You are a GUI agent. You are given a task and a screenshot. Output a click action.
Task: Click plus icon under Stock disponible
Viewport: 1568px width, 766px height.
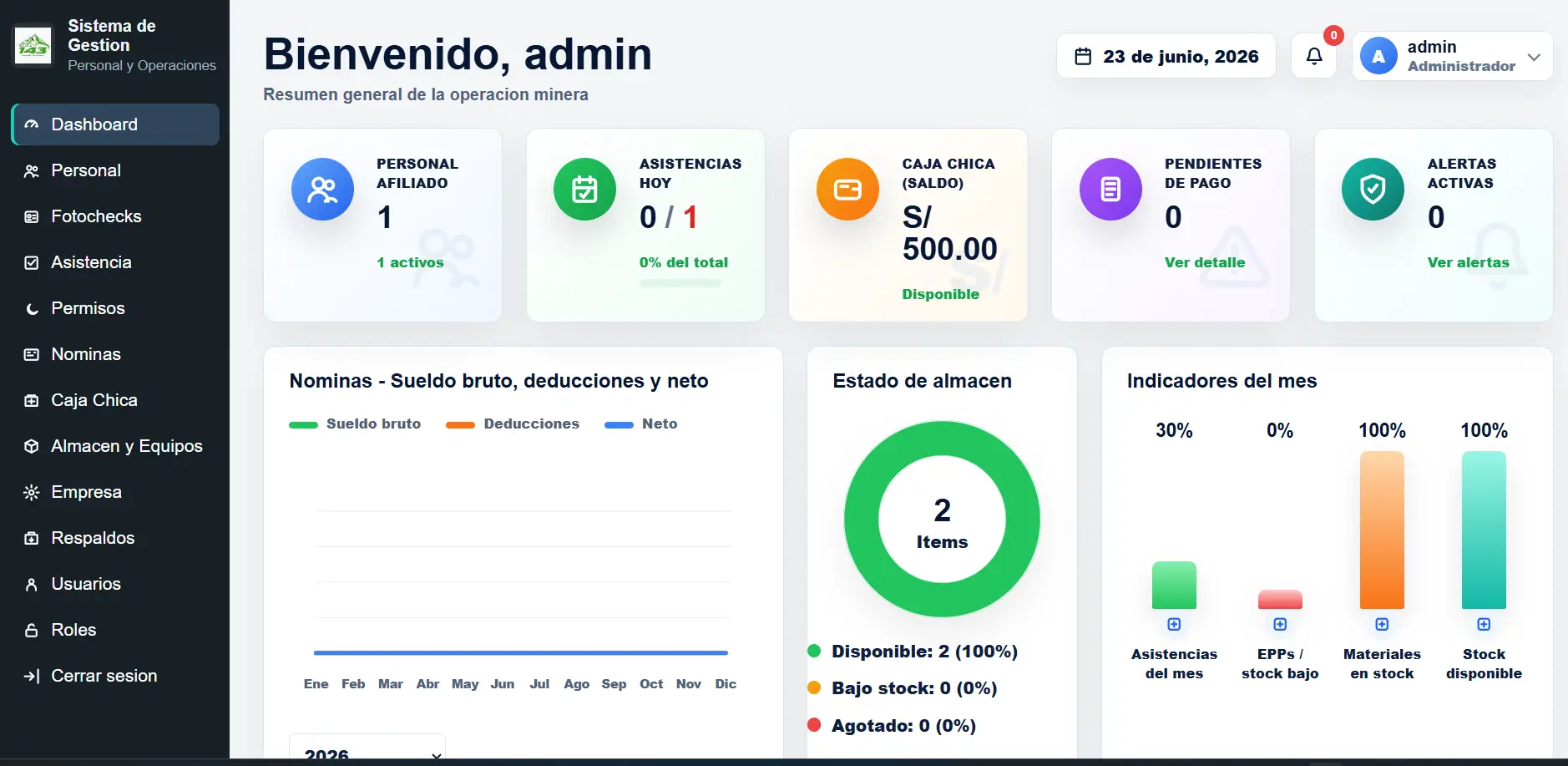1484,624
